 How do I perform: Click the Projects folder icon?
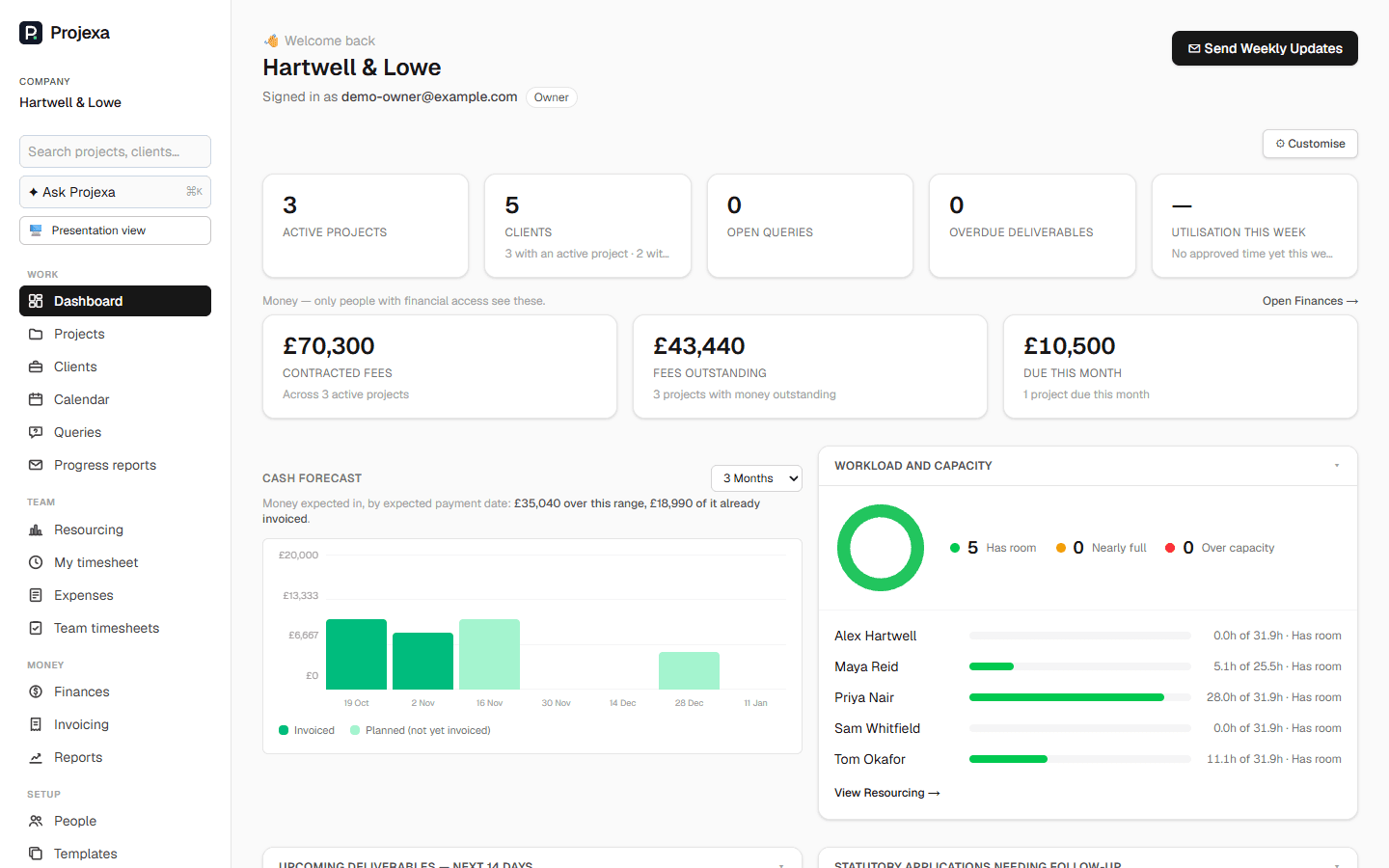coord(36,334)
